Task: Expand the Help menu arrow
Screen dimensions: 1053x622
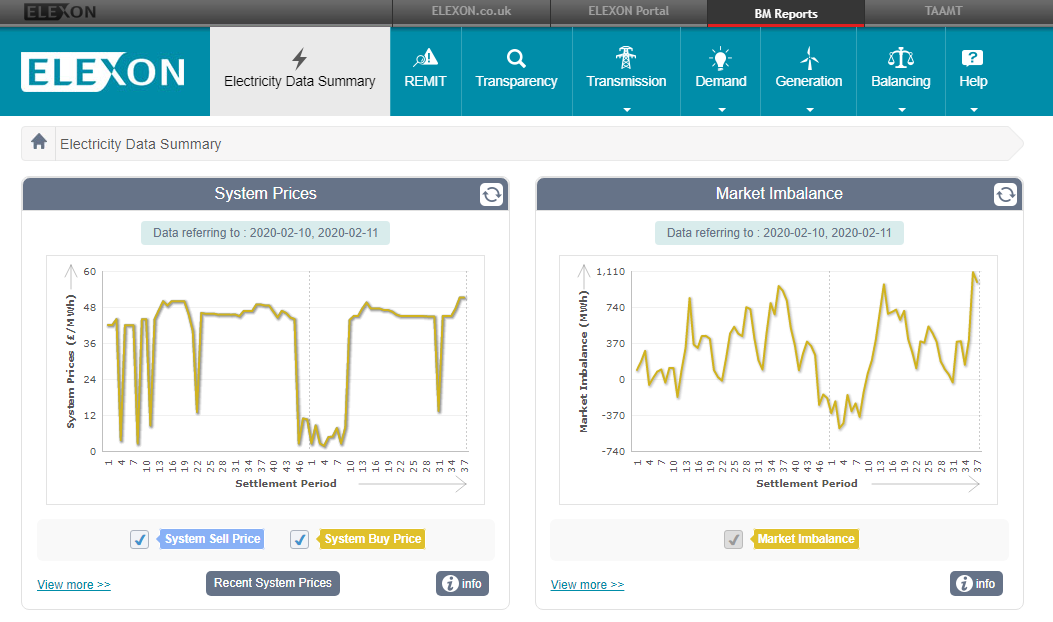Action: pyautogui.click(x=974, y=109)
